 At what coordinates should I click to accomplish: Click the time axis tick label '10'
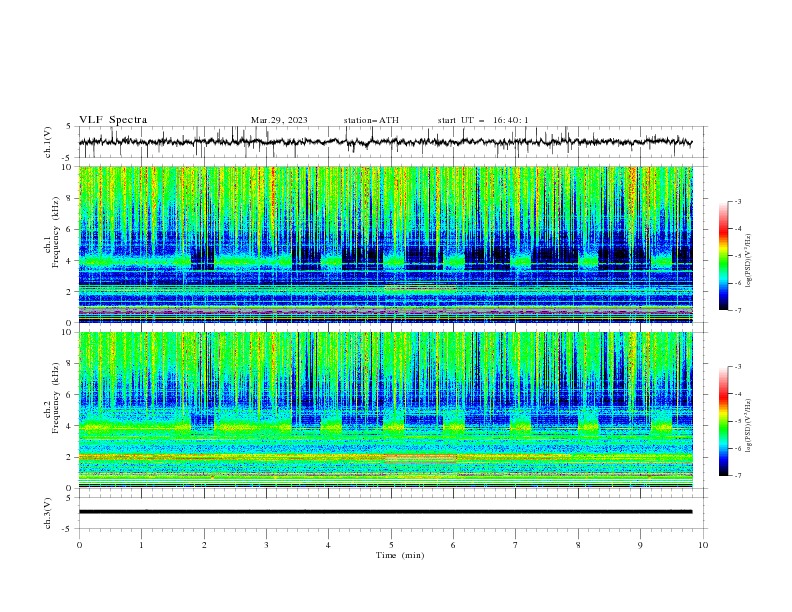tap(703, 545)
